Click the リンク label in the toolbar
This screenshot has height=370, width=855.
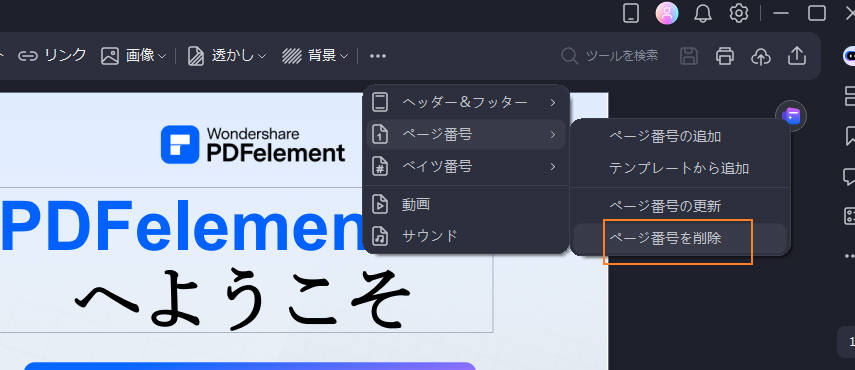tap(65, 56)
